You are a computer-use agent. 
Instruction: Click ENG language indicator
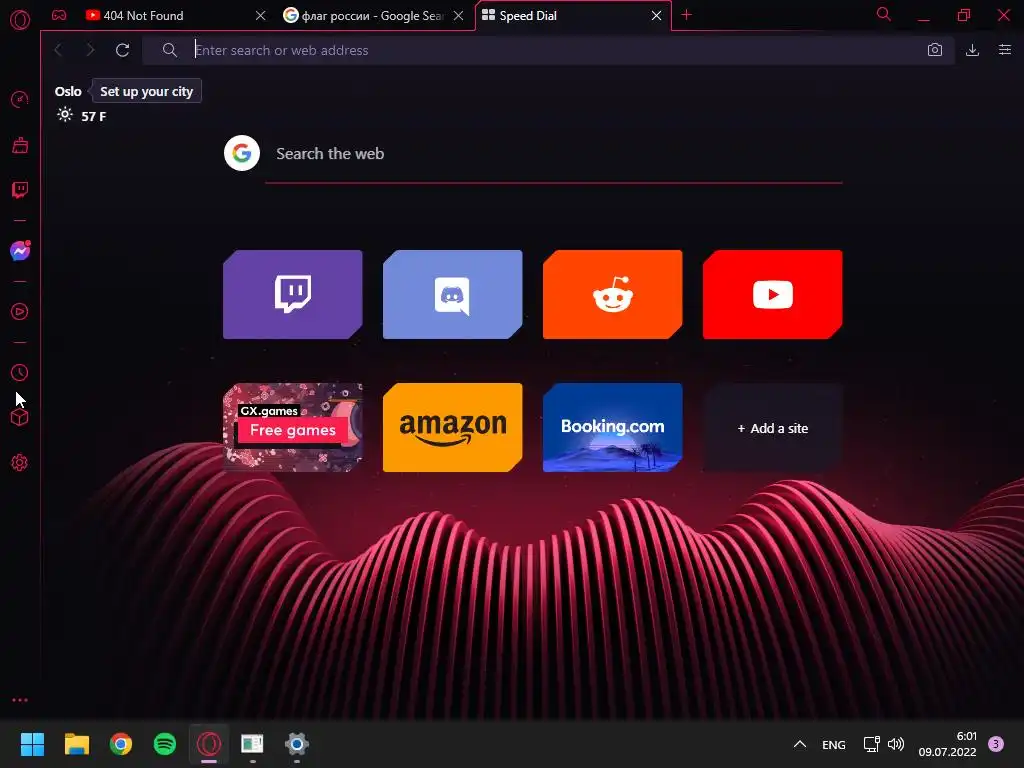point(834,744)
